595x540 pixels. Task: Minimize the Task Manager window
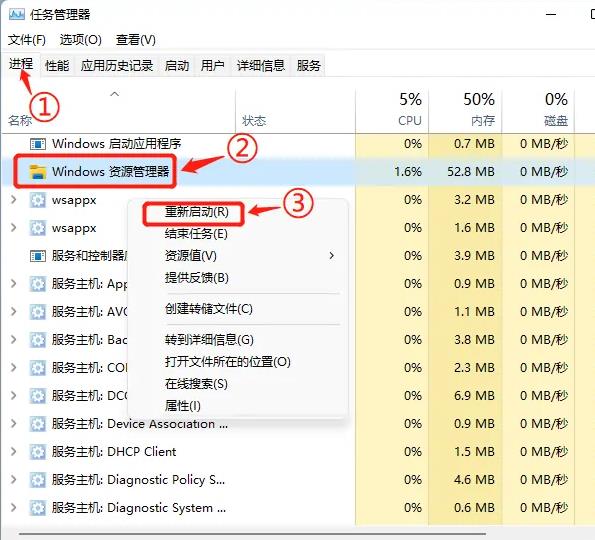tap(551, 15)
